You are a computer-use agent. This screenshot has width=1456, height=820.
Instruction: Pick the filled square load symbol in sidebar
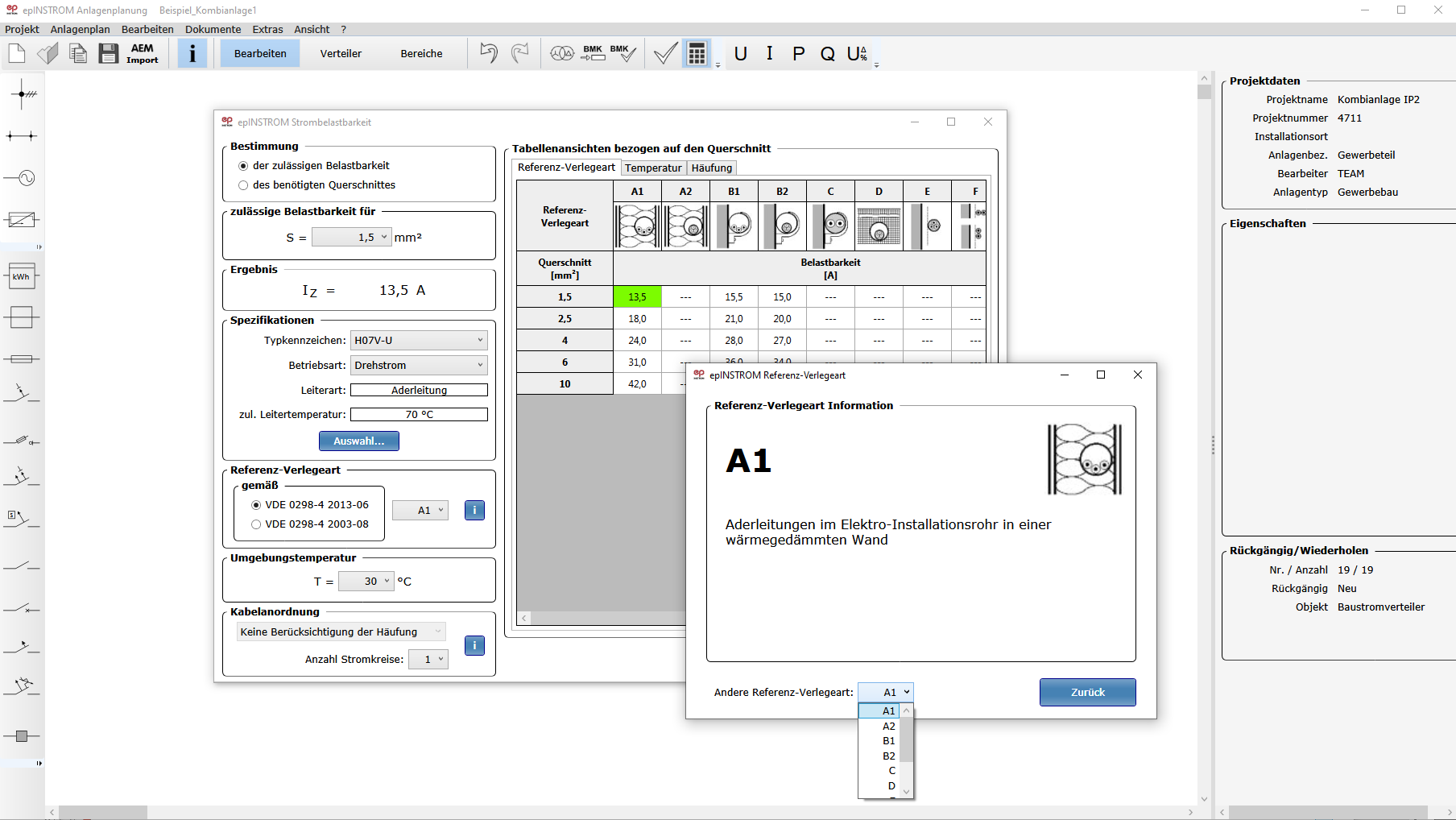22,736
